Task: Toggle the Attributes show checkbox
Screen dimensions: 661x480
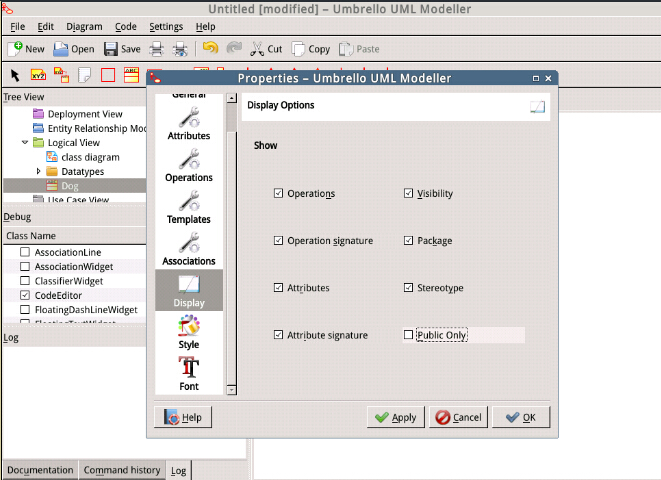Action: 278,288
